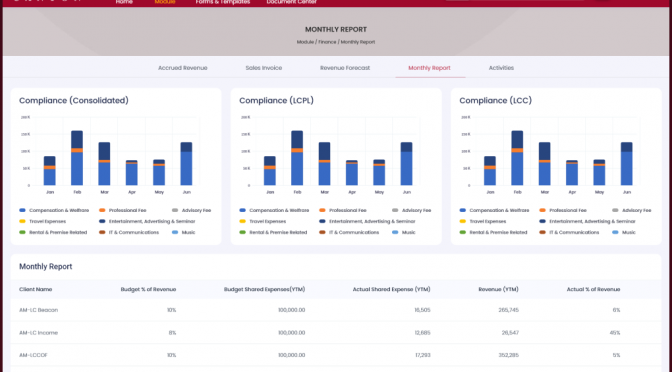This screenshot has height=372, width=672.
Task: Click Music legend marker in Consolidated chart
Action: pyautogui.click(x=175, y=232)
